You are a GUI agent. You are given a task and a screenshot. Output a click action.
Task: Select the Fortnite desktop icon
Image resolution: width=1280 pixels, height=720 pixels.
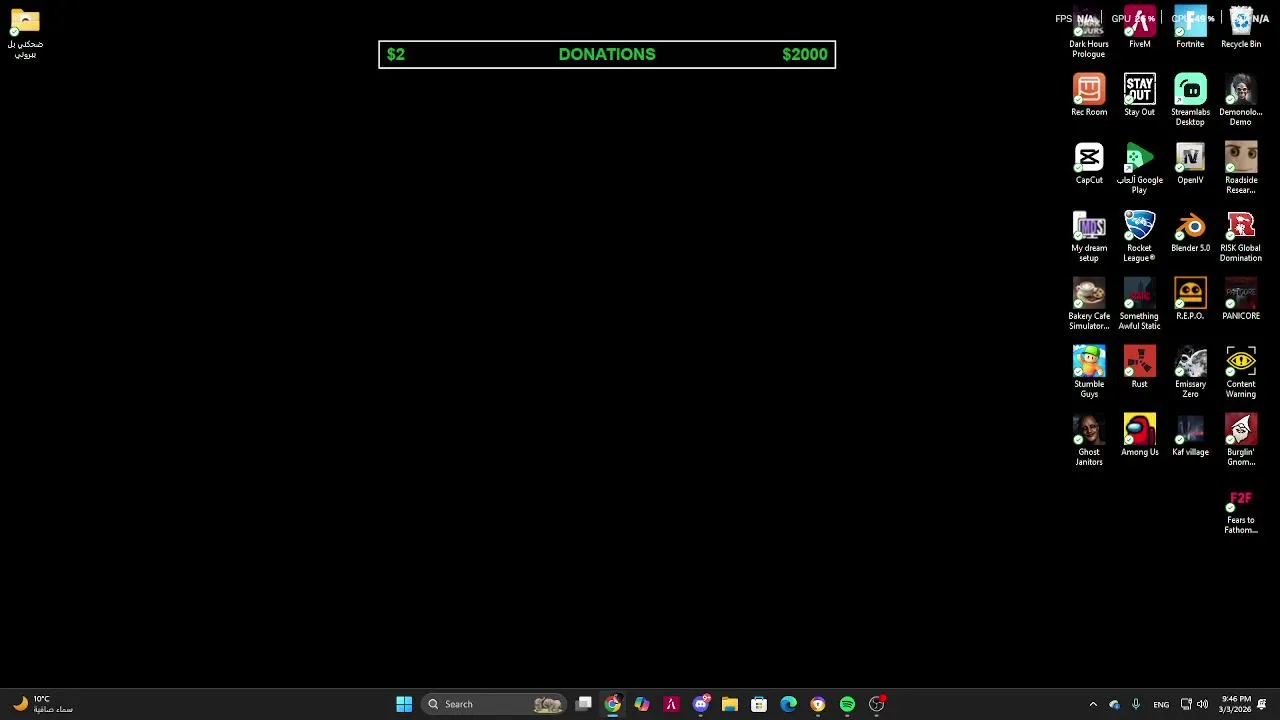pos(1190,27)
